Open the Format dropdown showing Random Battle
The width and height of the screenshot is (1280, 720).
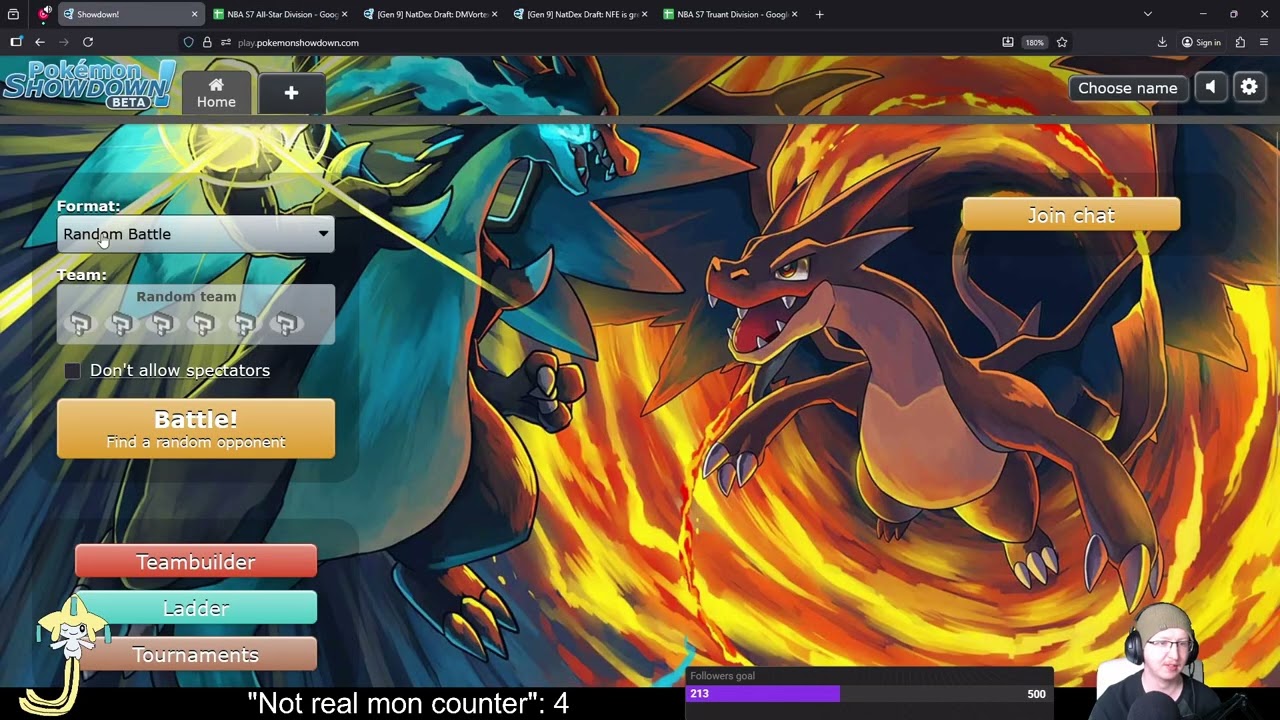click(195, 234)
